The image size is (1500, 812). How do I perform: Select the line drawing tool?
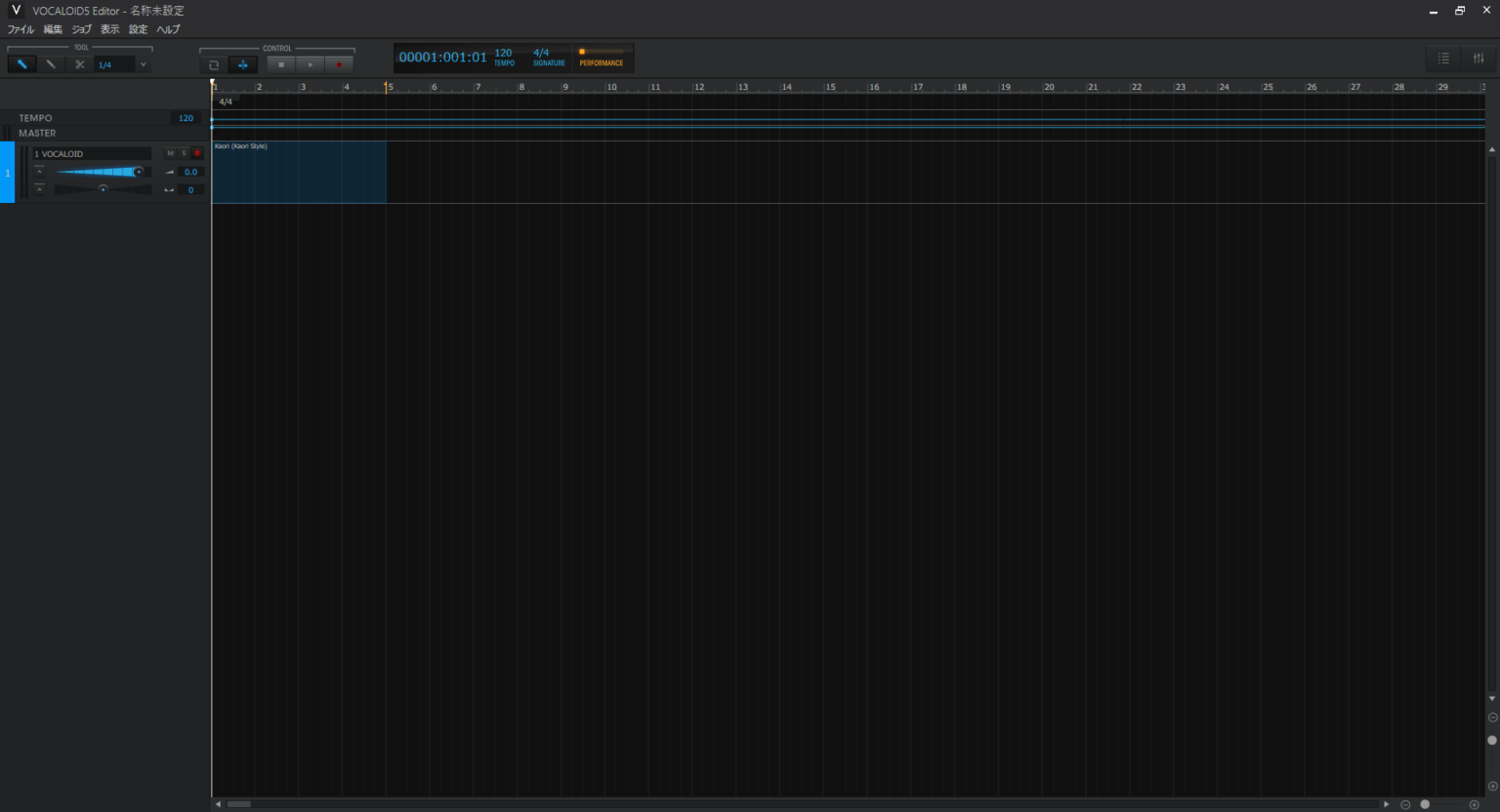point(51,64)
